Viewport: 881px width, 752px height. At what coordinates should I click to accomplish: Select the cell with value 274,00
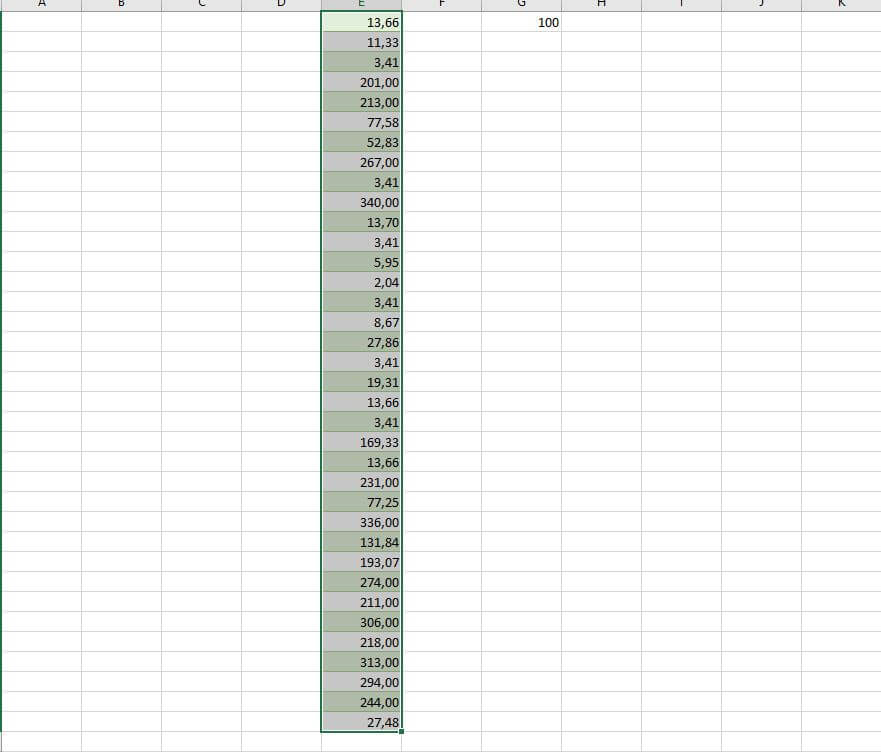(361, 582)
